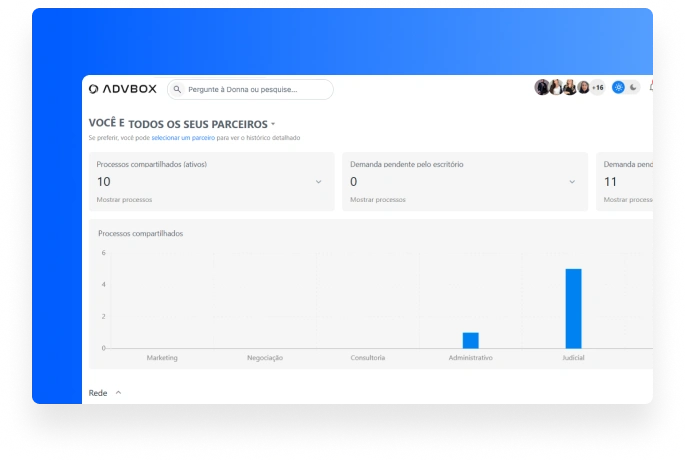
Task: Click the ADVBOX logo
Action: tap(123, 89)
